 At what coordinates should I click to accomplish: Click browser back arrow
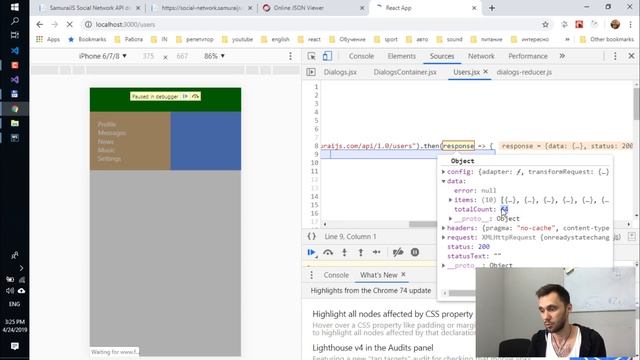click(40, 24)
